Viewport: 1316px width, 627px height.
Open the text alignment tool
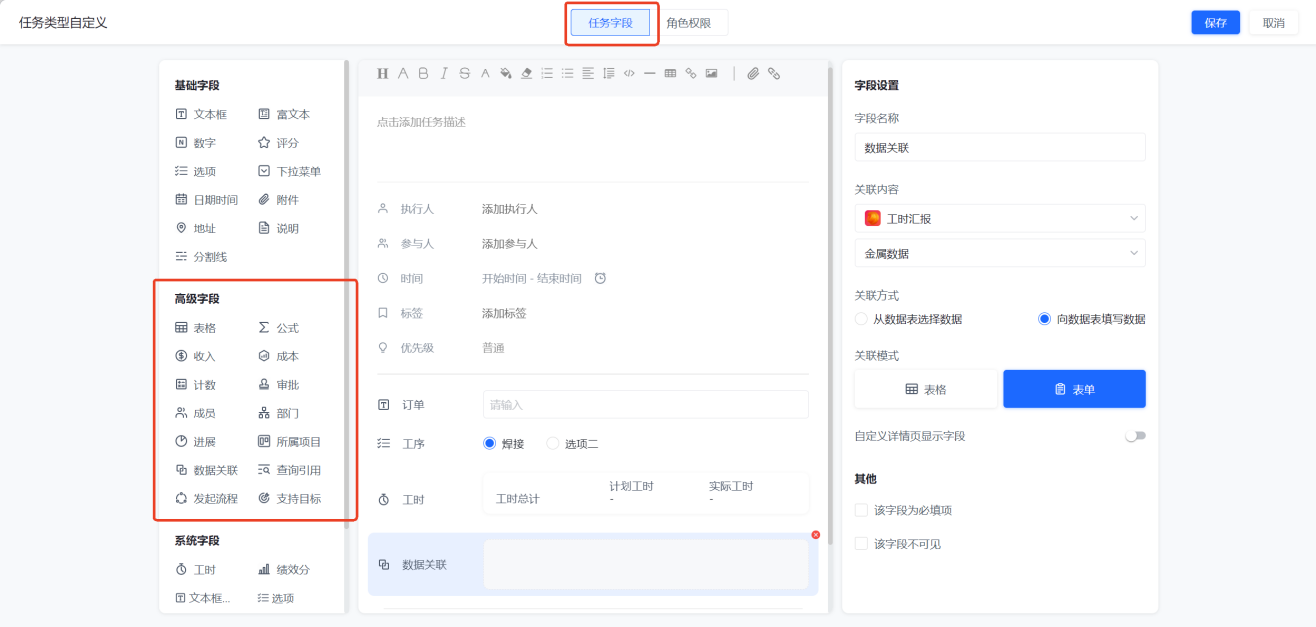[588, 73]
